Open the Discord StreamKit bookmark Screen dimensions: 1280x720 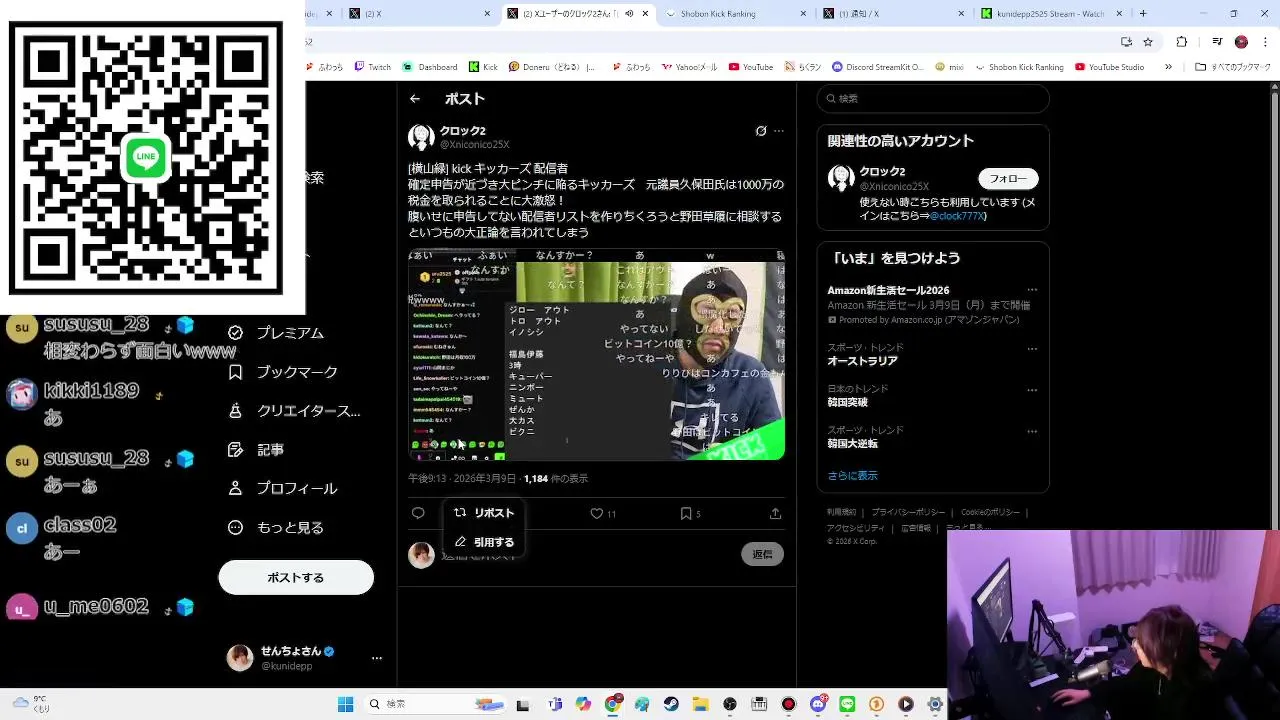click(x=877, y=67)
